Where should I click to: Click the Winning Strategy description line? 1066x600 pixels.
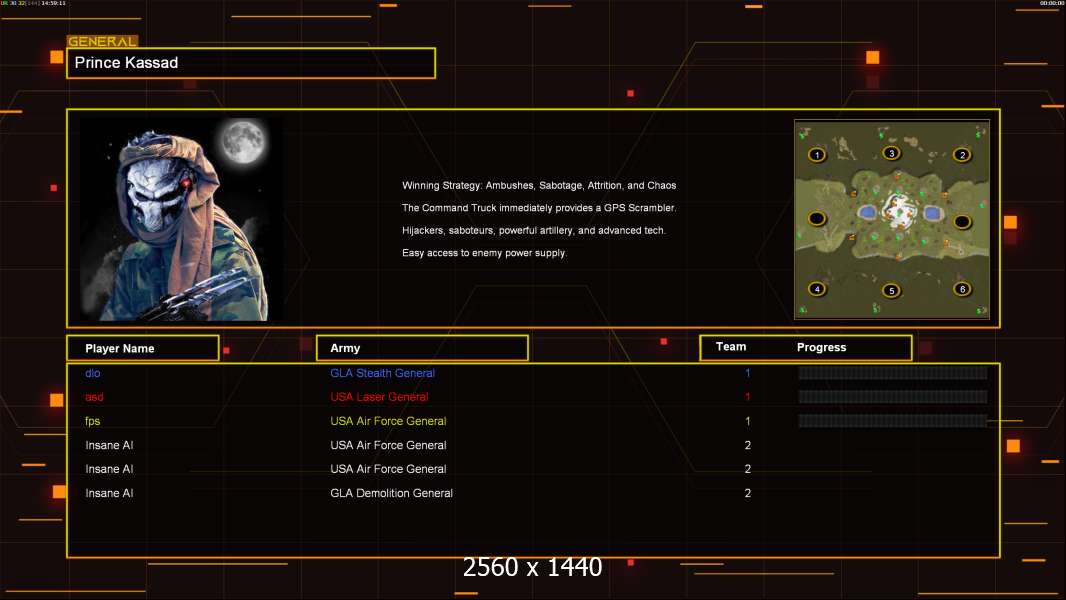pos(538,186)
